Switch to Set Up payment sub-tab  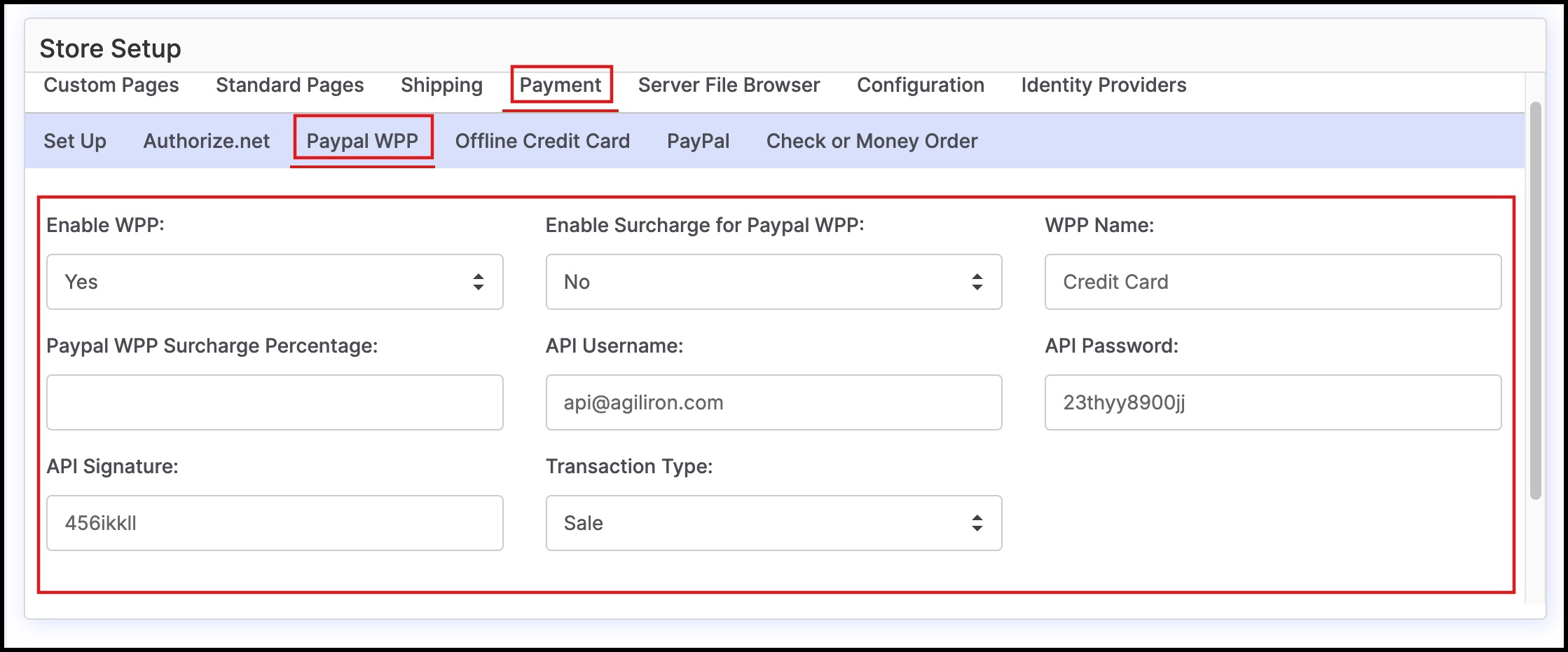coord(75,141)
